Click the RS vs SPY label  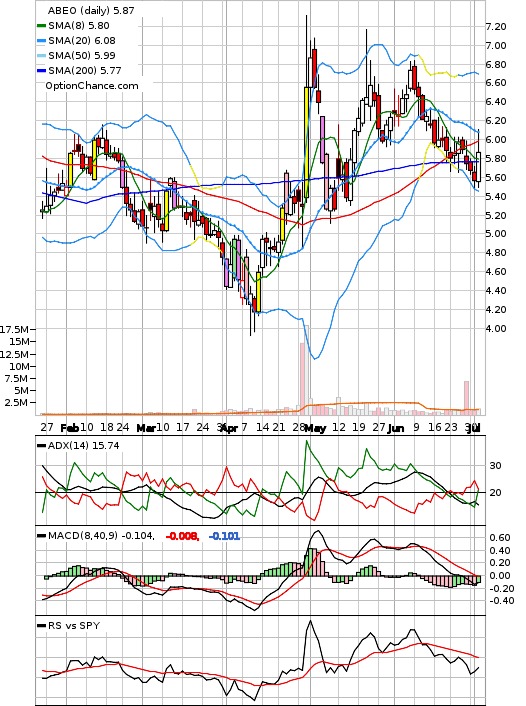[x=74, y=625]
